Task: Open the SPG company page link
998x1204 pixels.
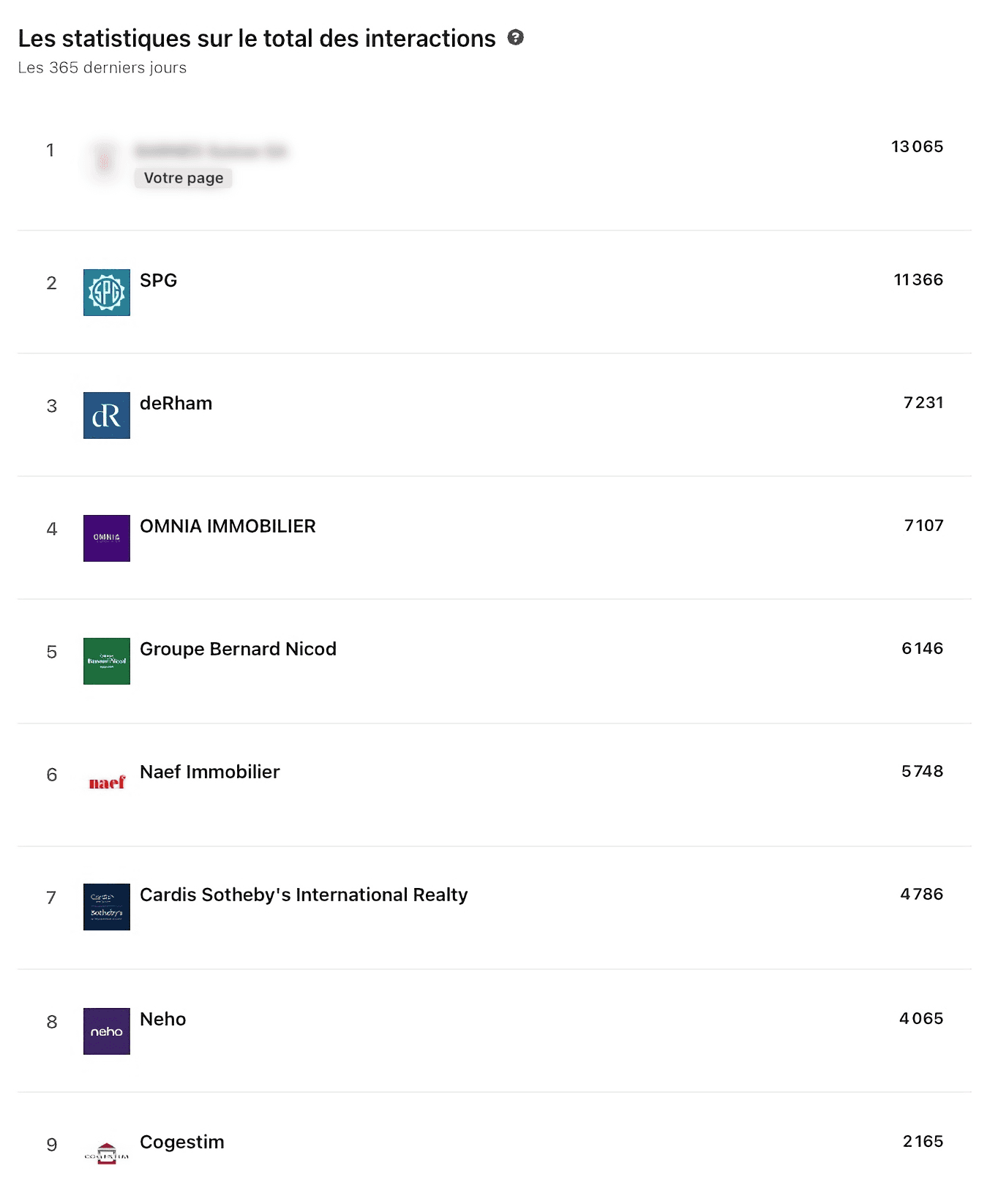Action: click(159, 280)
